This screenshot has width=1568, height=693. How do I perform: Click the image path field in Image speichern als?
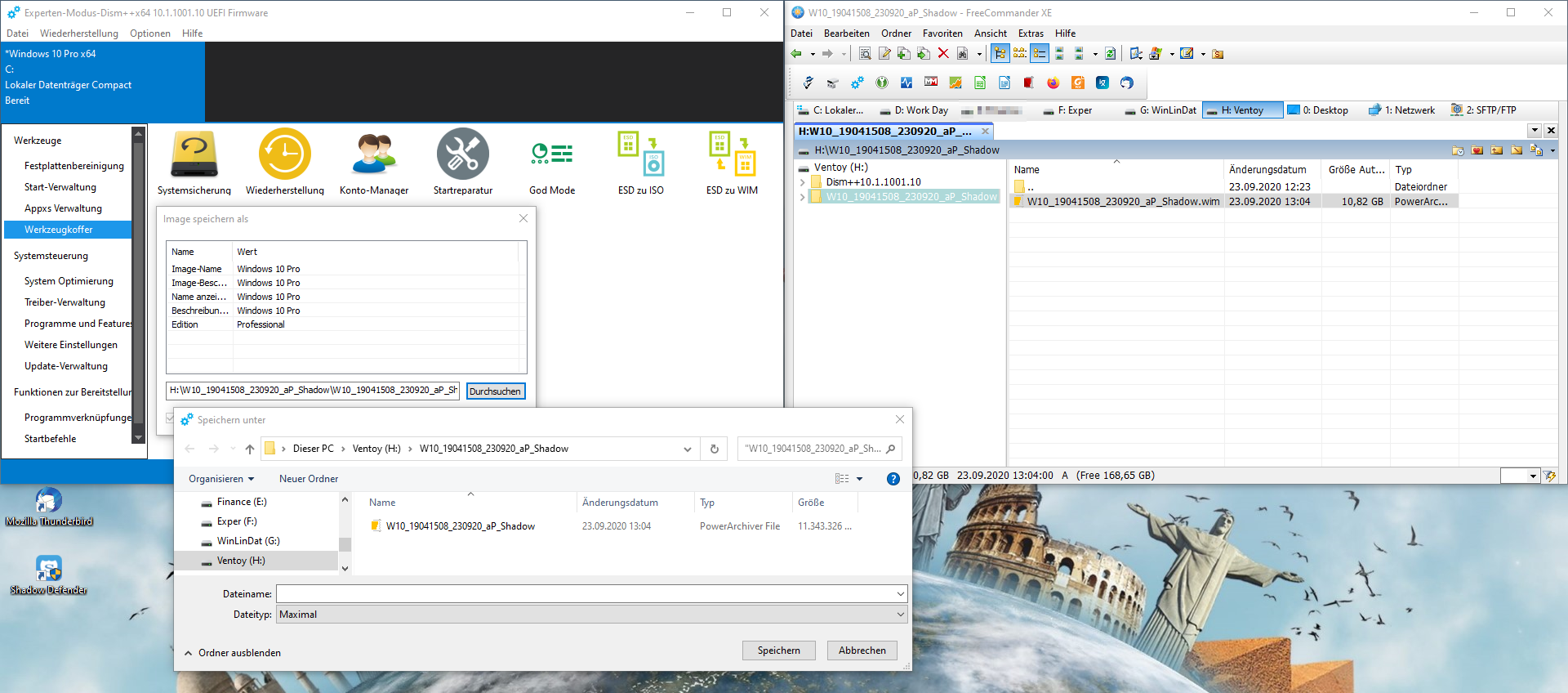click(x=313, y=391)
